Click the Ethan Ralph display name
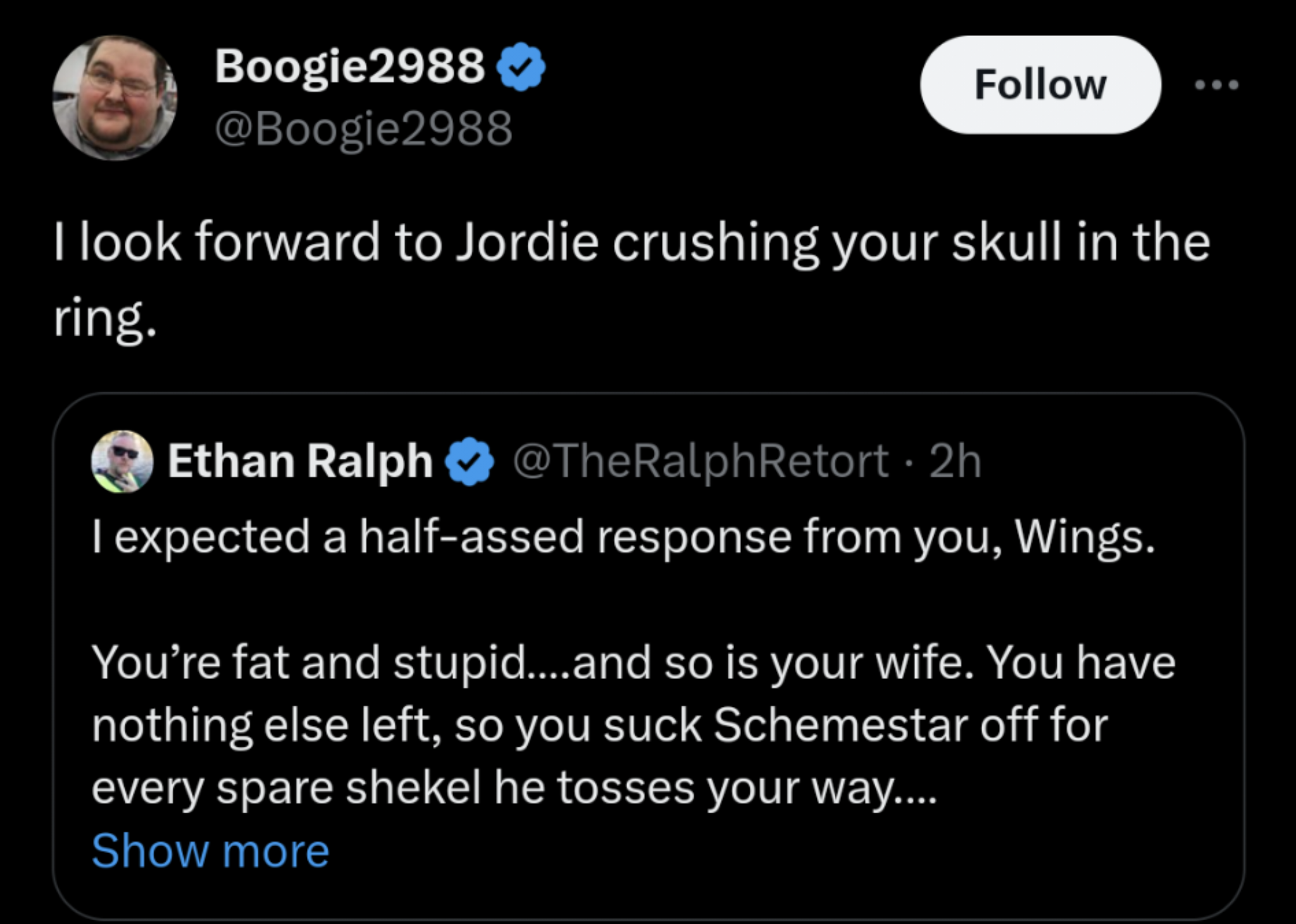Screen dimensions: 1296x924 pos(300,461)
